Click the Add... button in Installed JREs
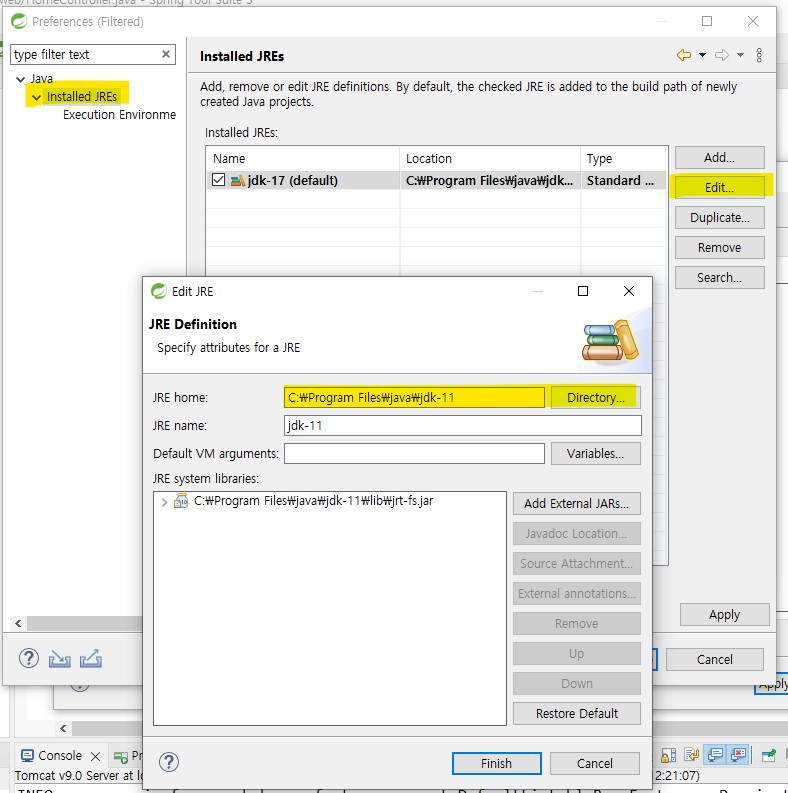 (719, 158)
